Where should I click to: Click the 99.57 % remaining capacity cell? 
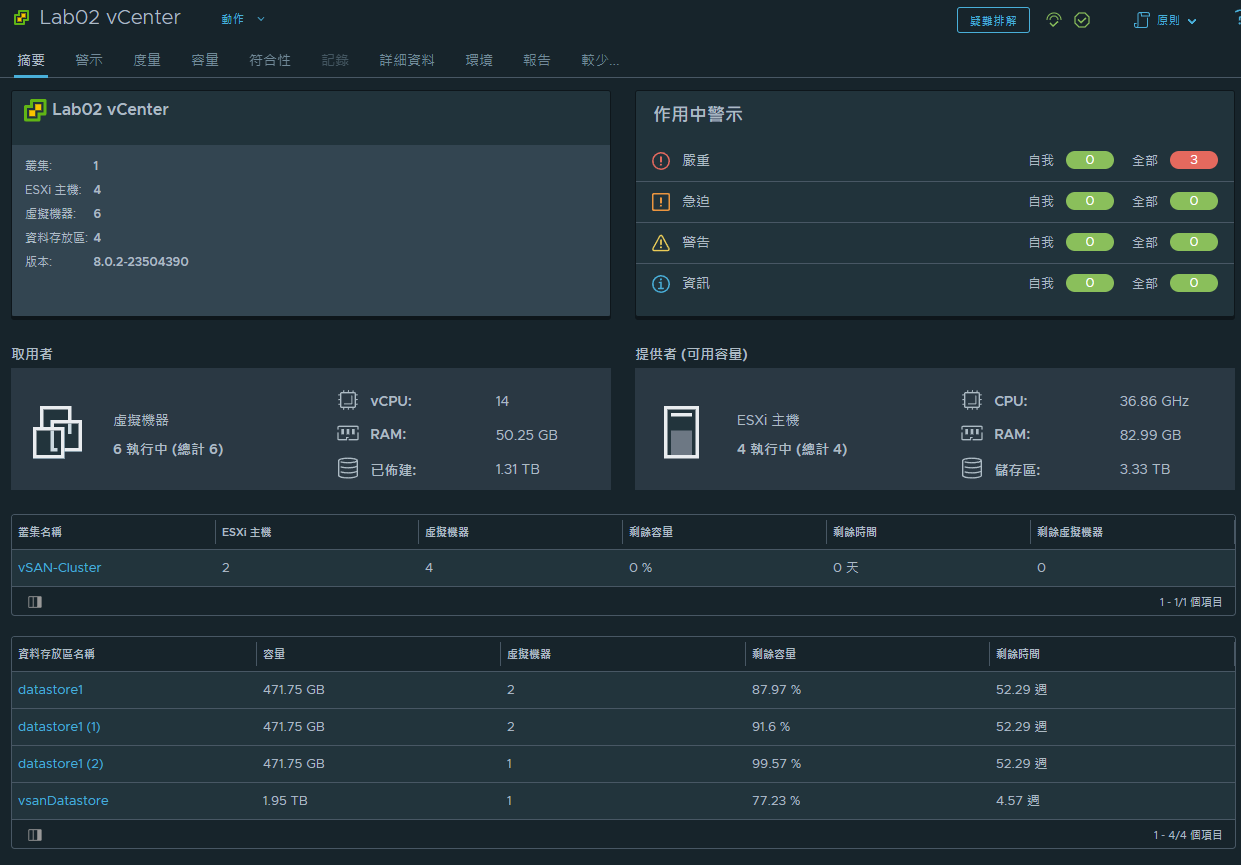click(777, 764)
